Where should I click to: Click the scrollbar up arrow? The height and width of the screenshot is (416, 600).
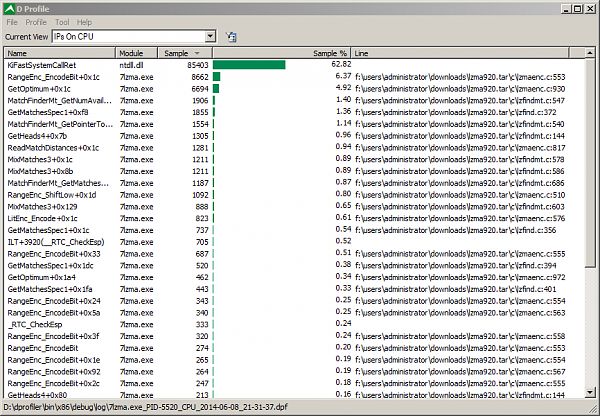pos(590,53)
